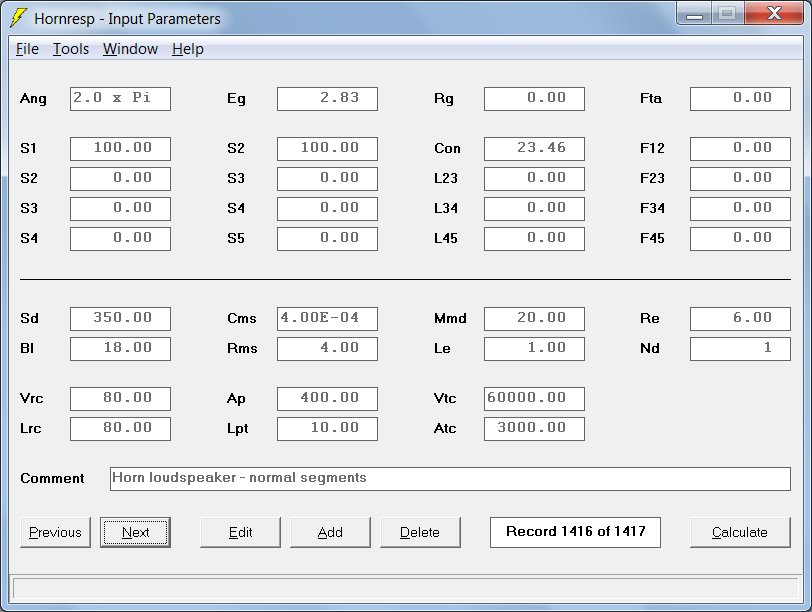Image resolution: width=812 pixels, height=612 pixels.
Task: Click the Vrc field showing 80.00
Action: tap(120, 399)
